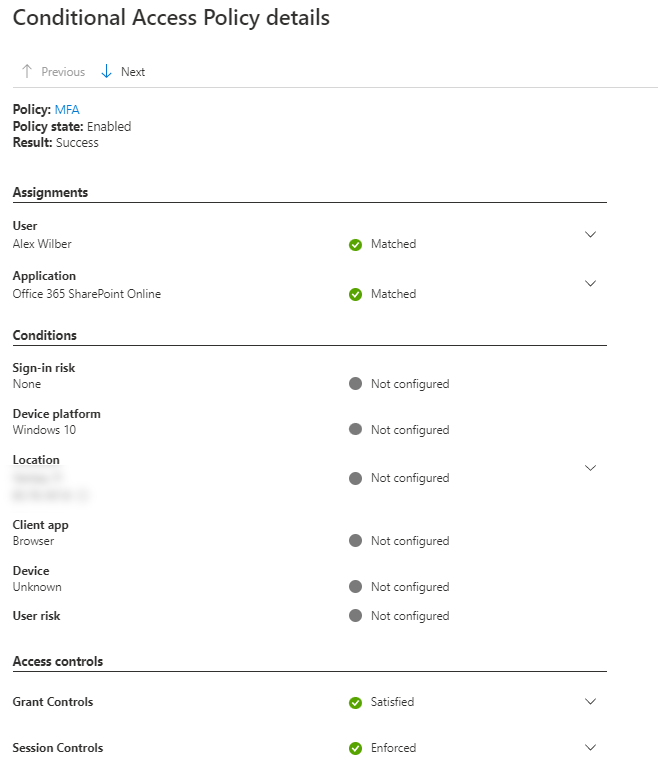Click the Next down-arrow icon

107,72
